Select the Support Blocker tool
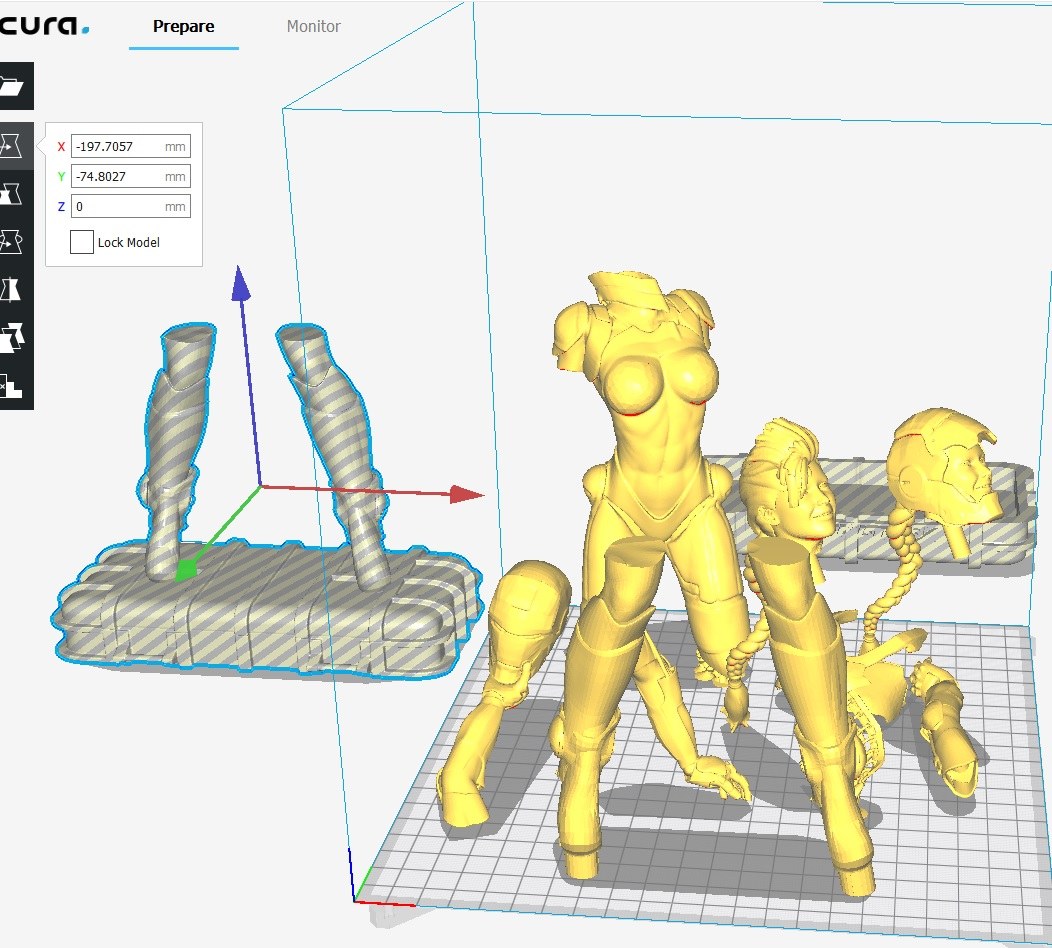Screen dimensions: 1052x948 pos(13,386)
